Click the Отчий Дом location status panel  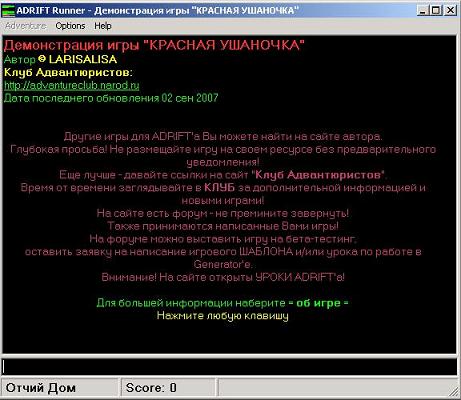click(60, 388)
